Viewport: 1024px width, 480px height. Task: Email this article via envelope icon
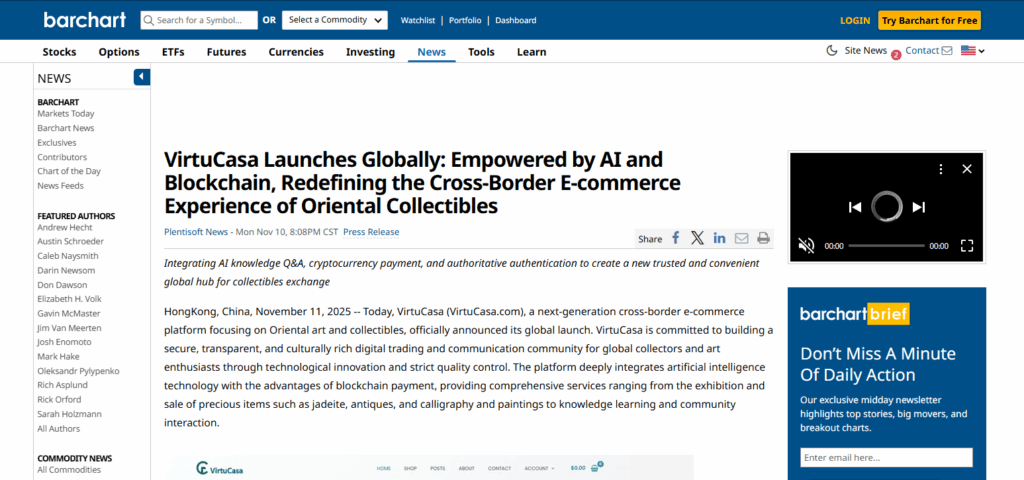741,238
